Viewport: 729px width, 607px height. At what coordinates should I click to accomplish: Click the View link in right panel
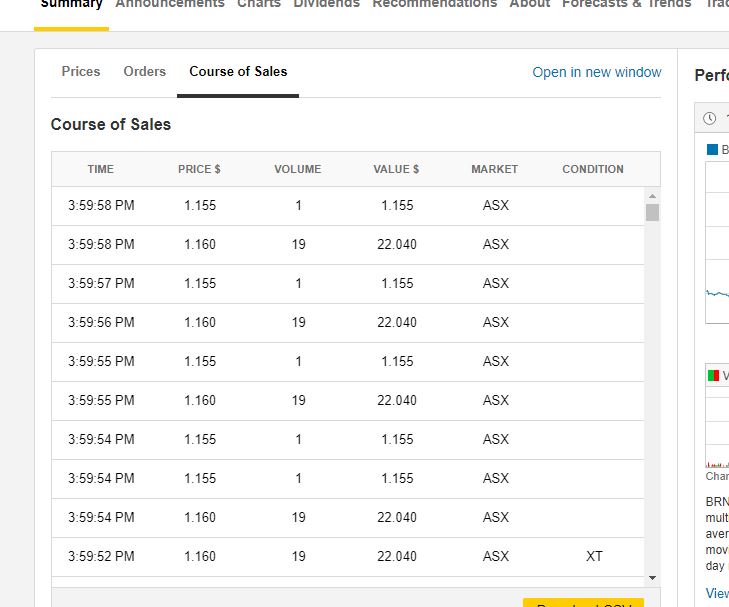717,593
